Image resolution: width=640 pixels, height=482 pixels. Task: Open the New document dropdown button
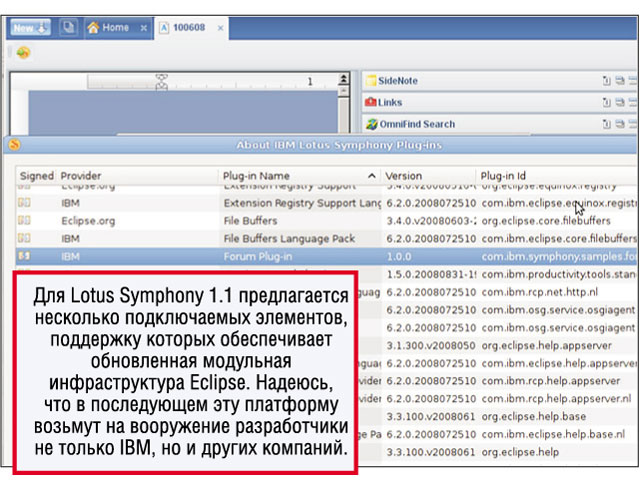click(30, 28)
